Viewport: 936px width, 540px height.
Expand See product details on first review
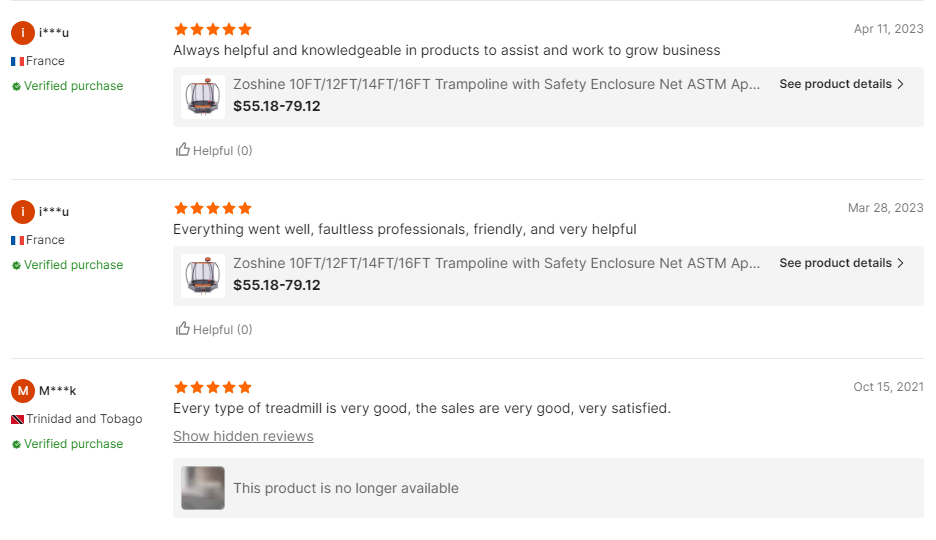point(835,84)
